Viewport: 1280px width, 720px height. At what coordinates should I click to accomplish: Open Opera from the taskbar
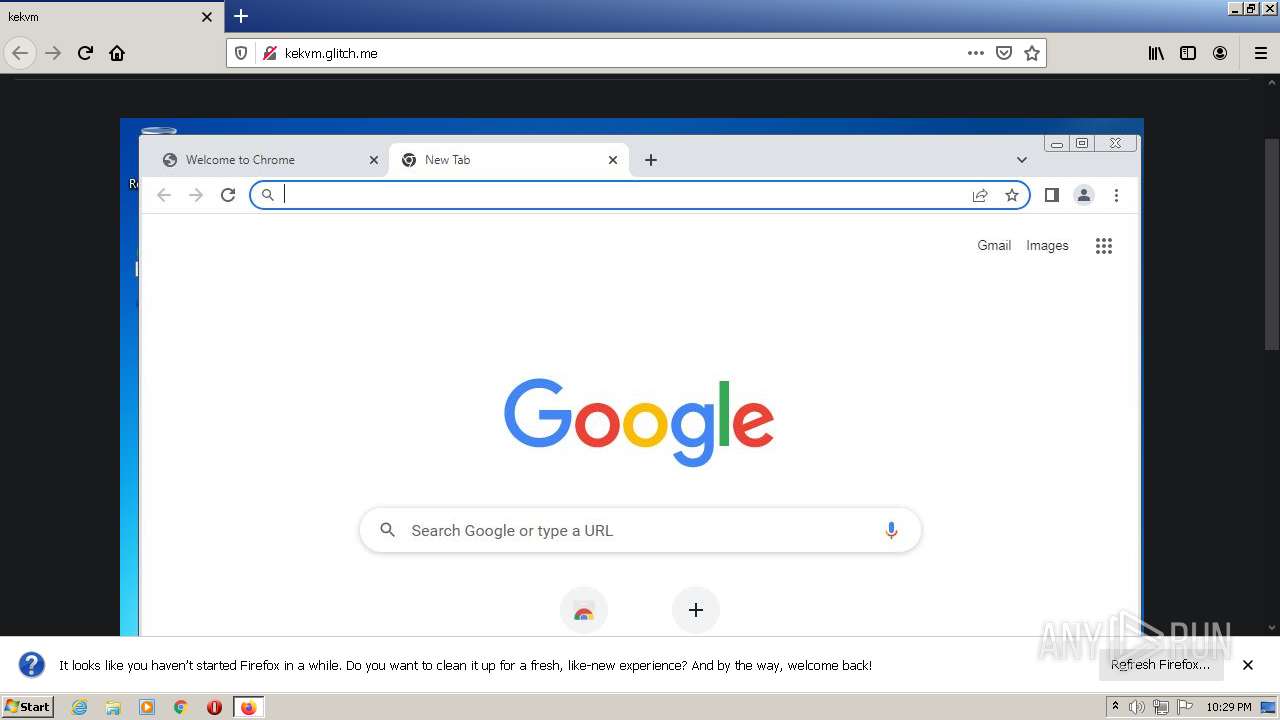pos(214,707)
